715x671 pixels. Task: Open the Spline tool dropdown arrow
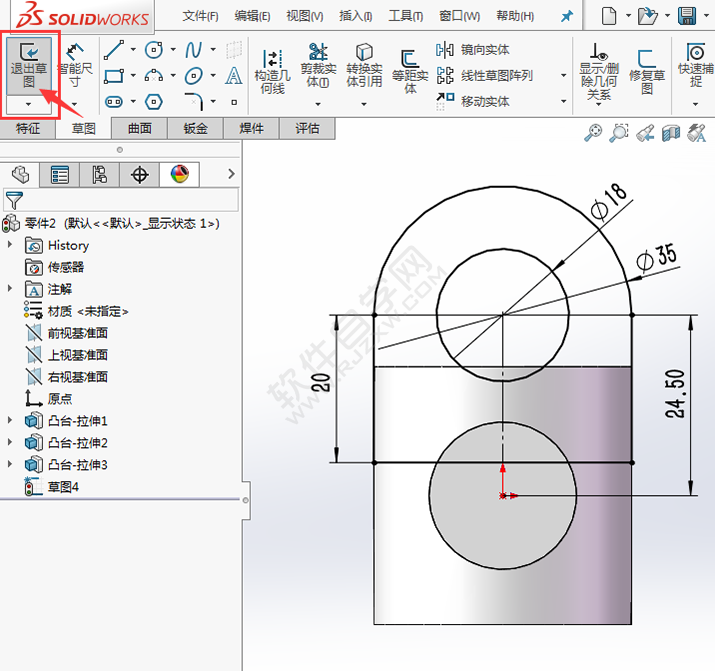[213, 49]
